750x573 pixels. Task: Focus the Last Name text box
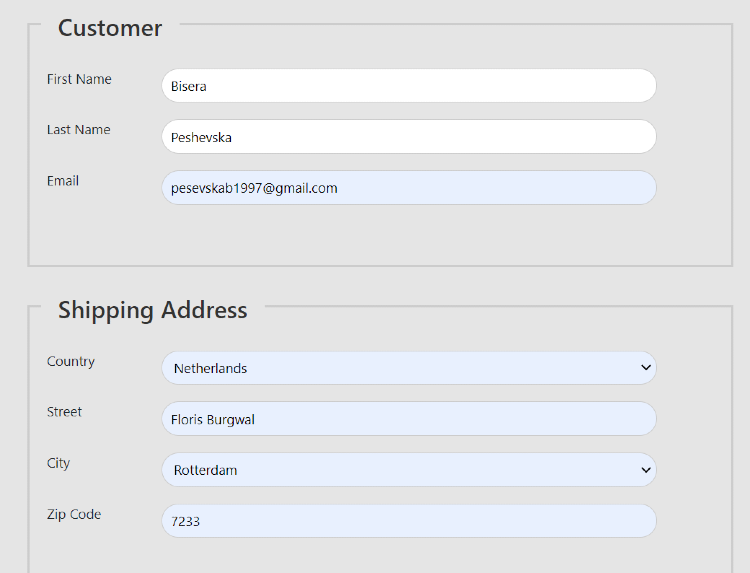point(408,137)
